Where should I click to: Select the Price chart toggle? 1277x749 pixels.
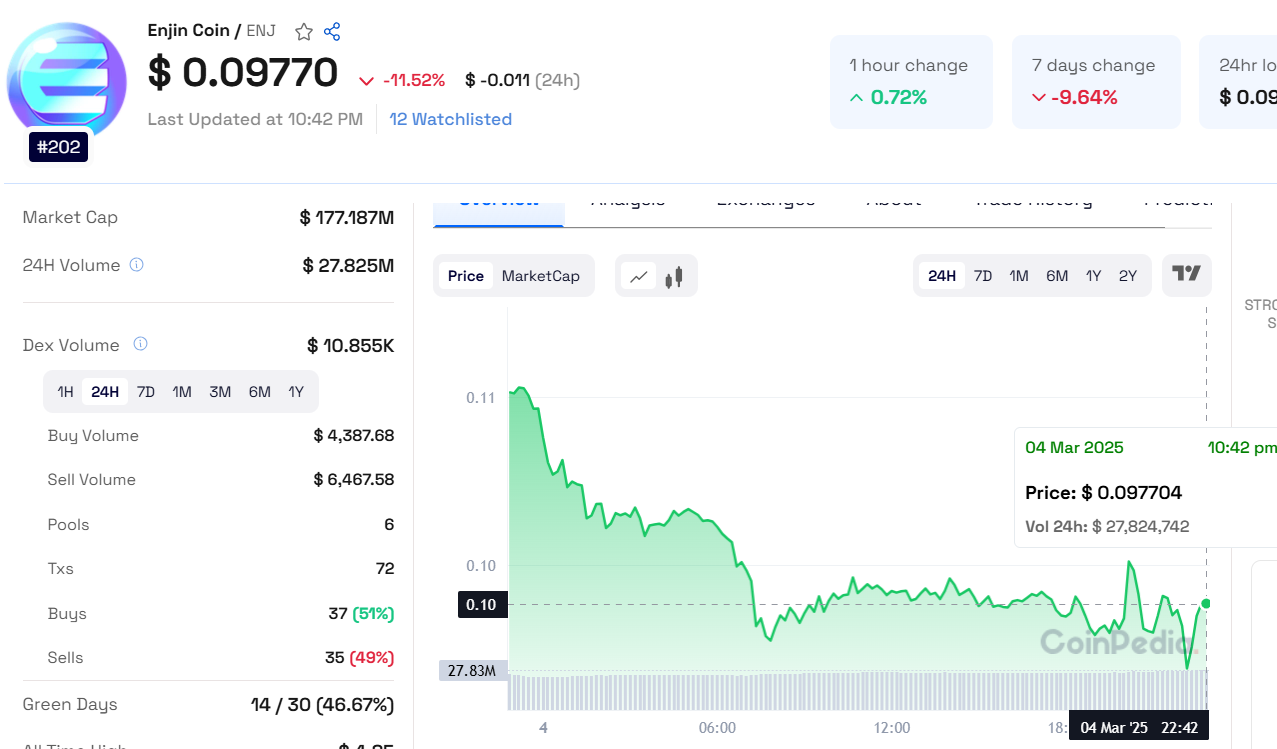click(465, 276)
